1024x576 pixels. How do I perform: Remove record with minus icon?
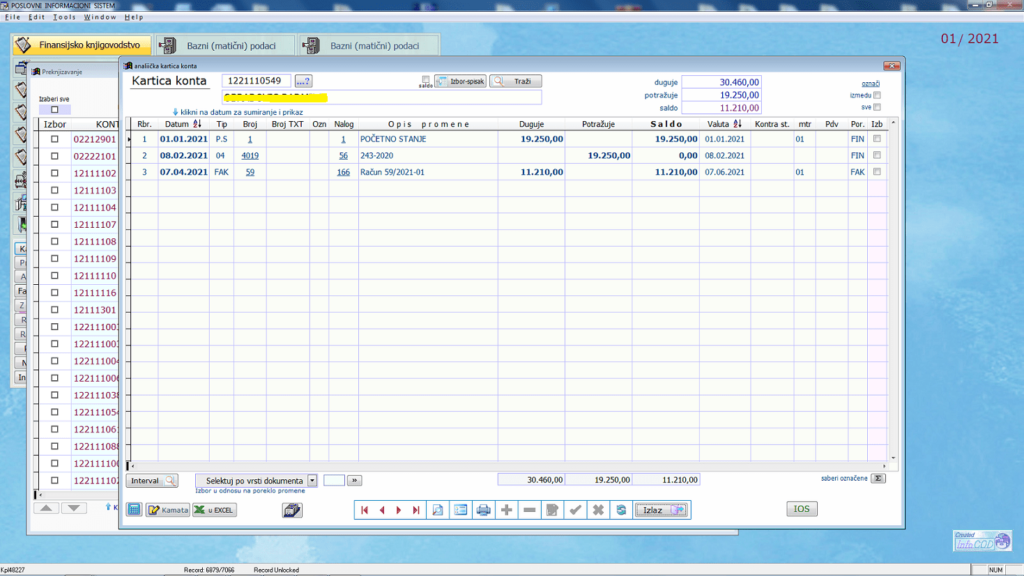[530, 510]
